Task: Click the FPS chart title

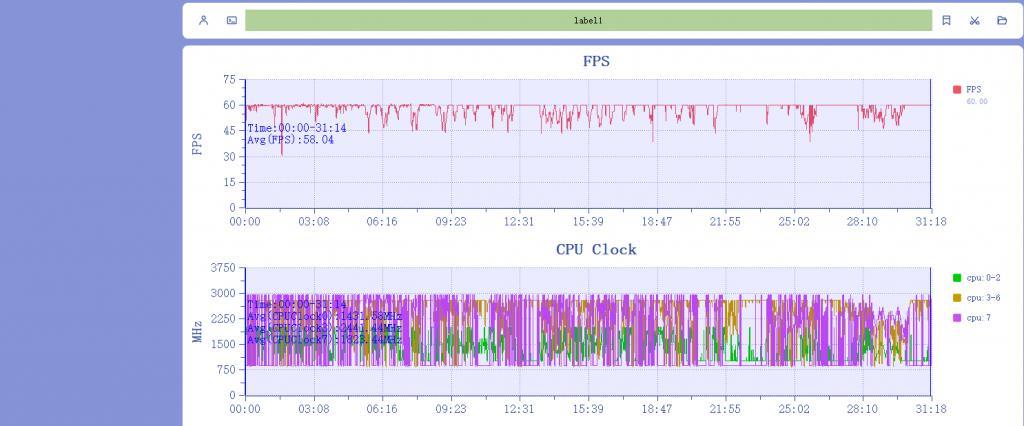Action: coord(596,61)
